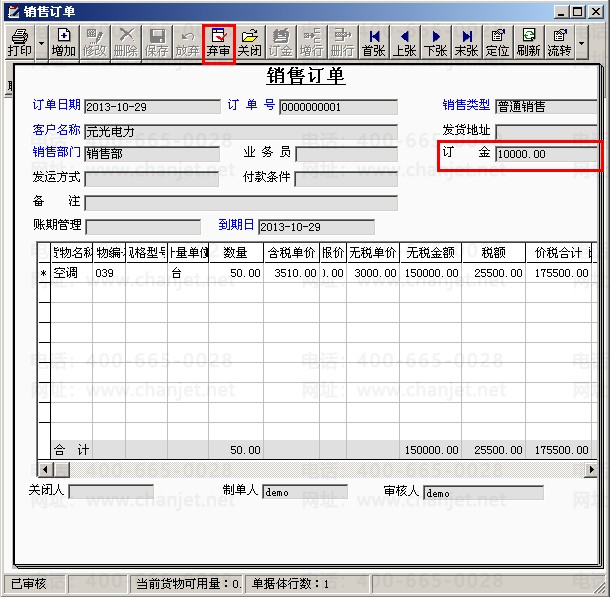Click the 数量 column header
Viewport: 610px width, 597px height.
[x=236, y=253]
